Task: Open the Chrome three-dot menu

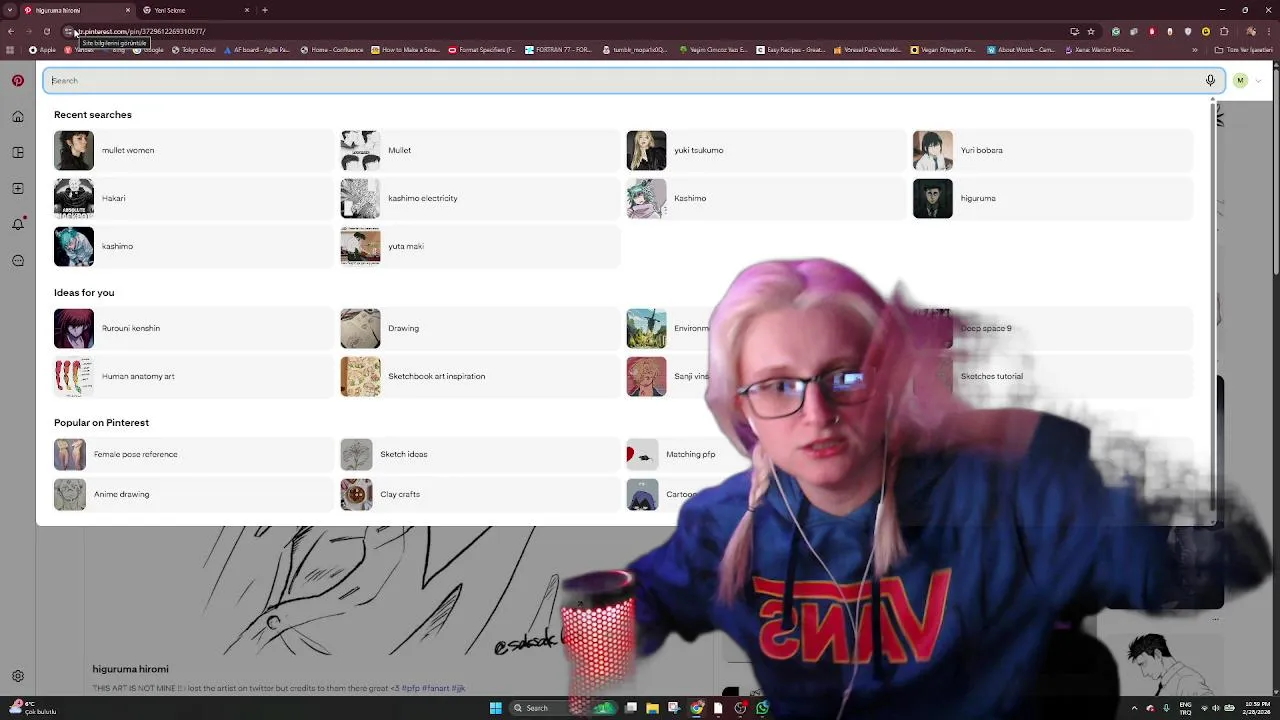Action: (1268, 31)
